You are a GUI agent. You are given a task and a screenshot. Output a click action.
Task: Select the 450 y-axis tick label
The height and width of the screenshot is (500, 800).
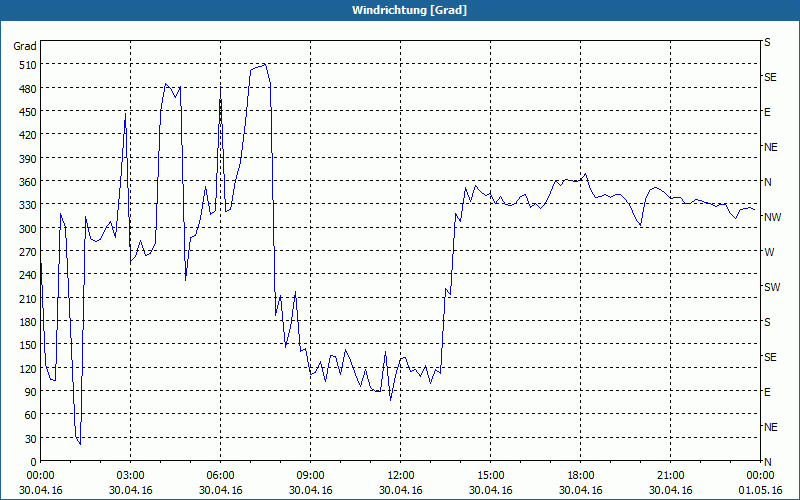tap(28, 112)
